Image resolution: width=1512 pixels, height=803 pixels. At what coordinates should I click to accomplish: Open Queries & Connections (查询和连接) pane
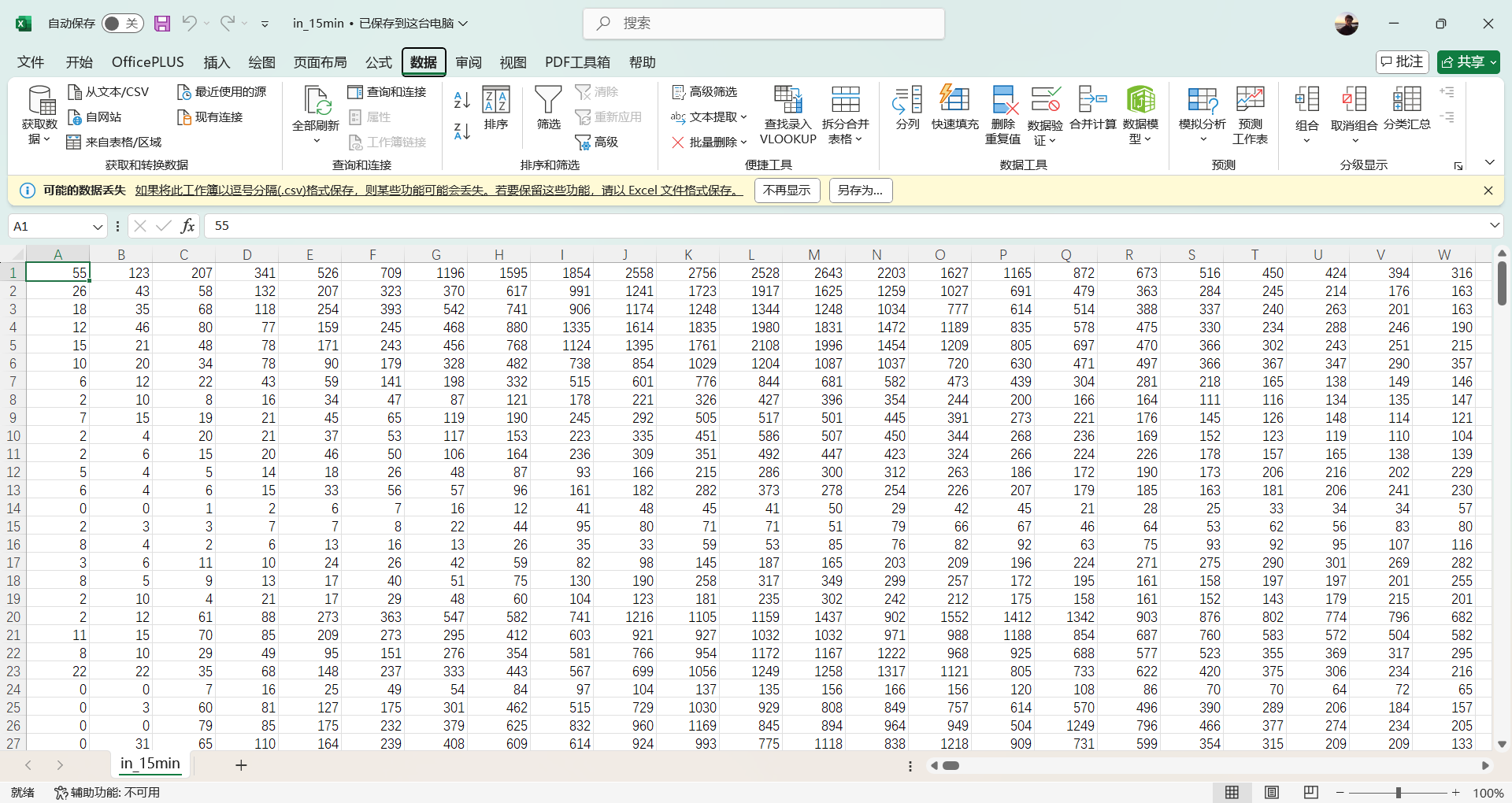point(387,92)
